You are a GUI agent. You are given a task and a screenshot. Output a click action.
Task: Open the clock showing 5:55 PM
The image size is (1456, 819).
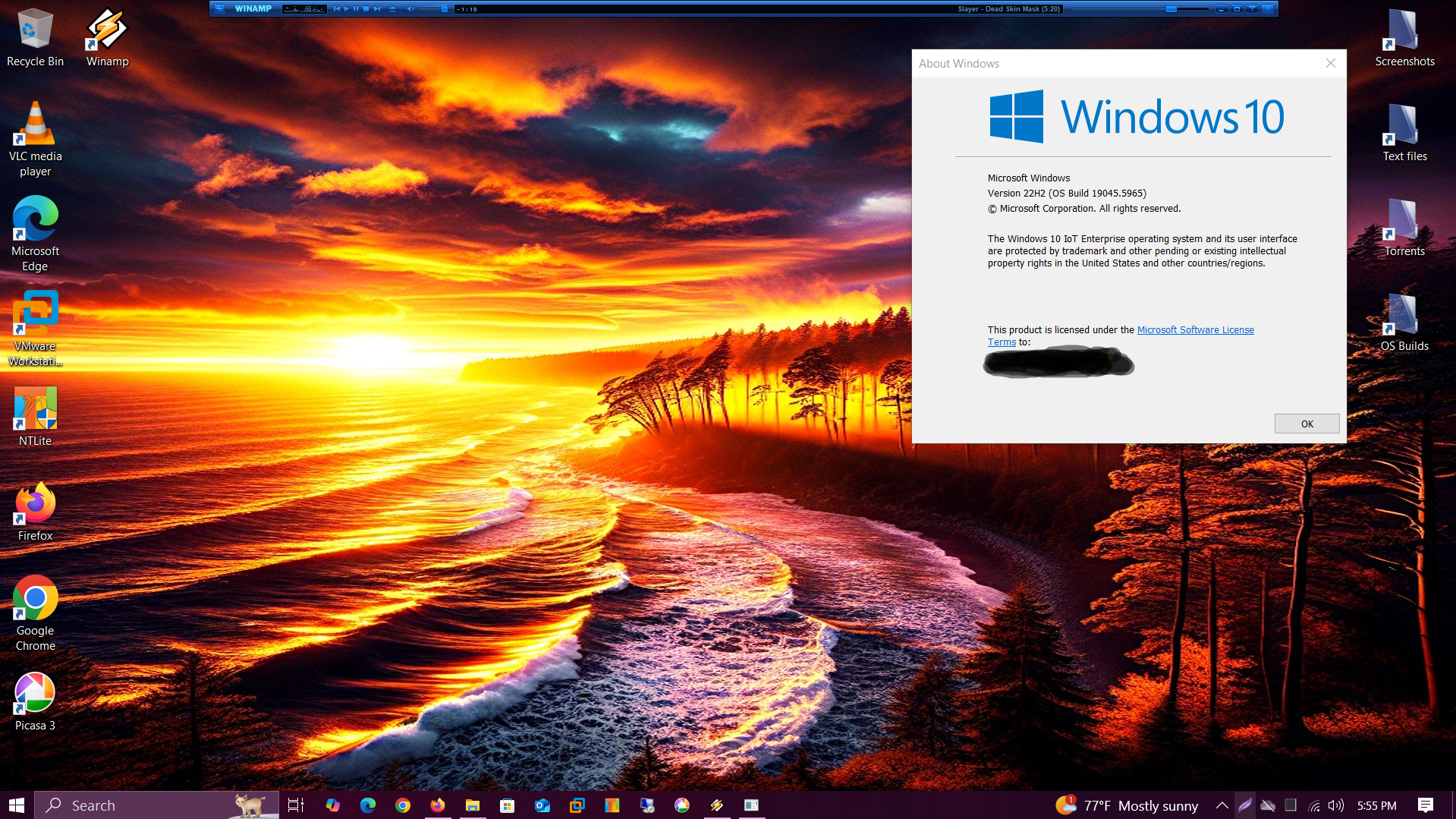point(1376,805)
